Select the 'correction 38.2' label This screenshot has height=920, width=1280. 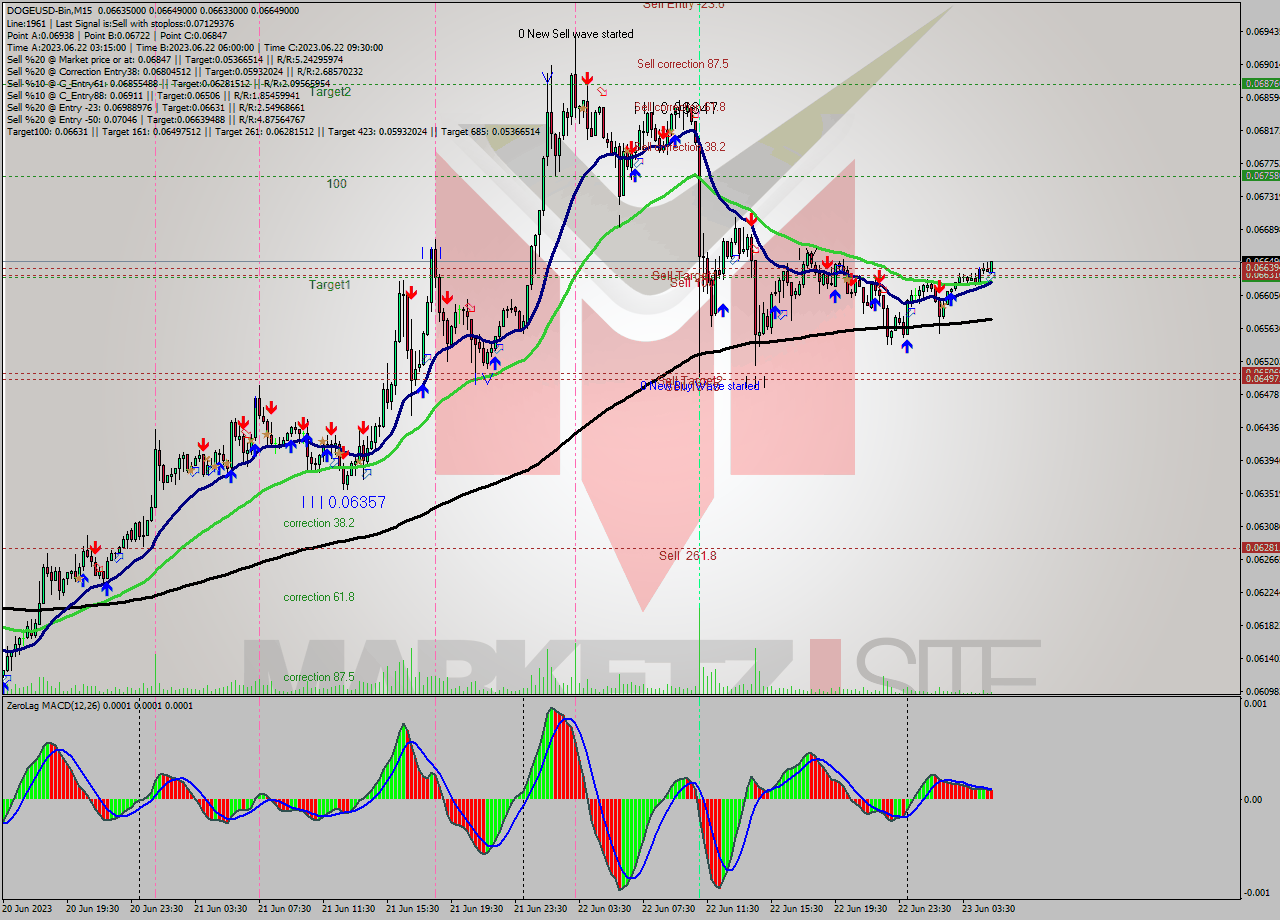(x=318, y=523)
